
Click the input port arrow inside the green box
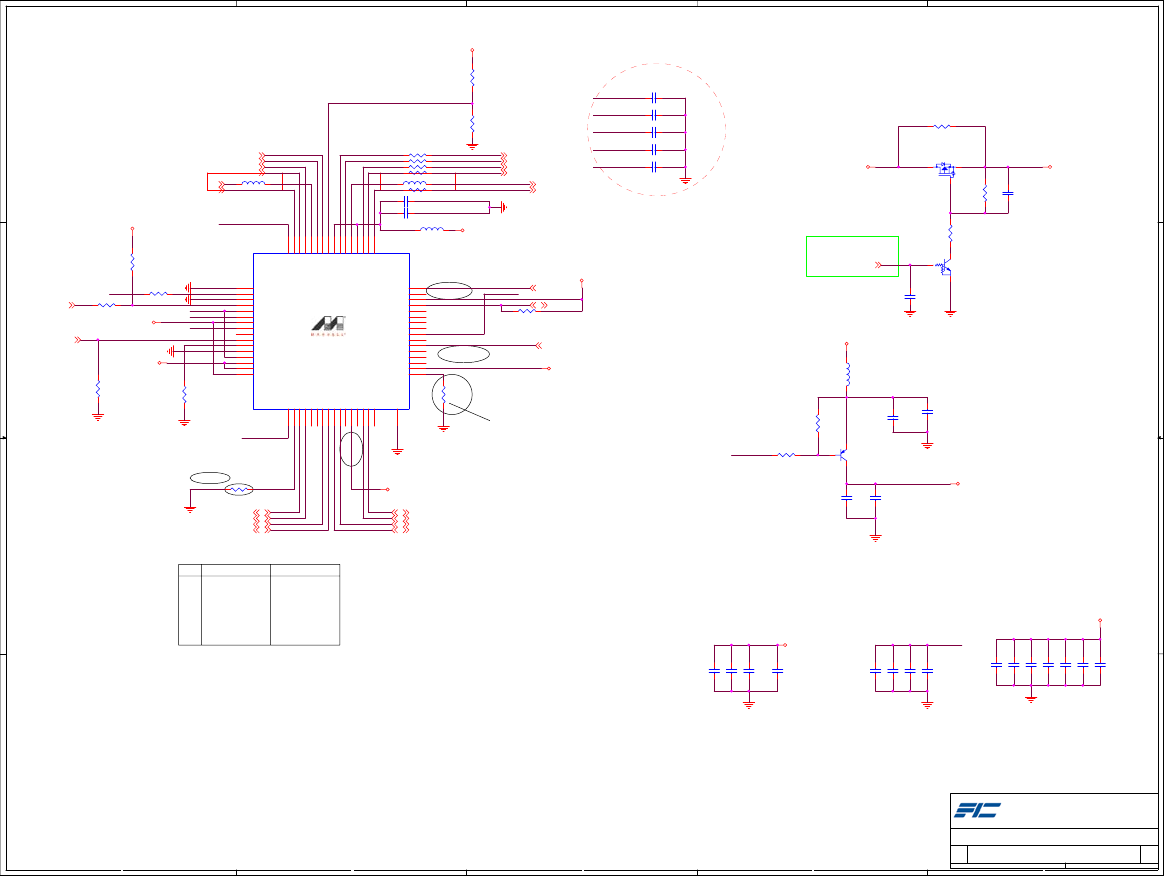pos(878,265)
